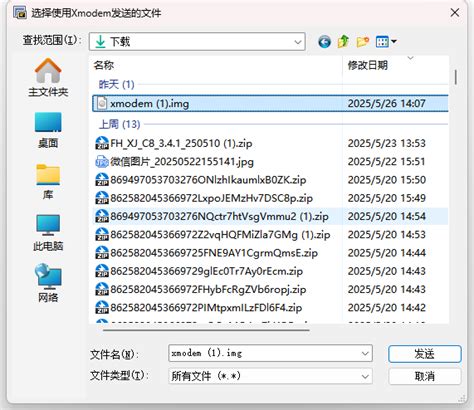Screen dimensions: 474x410
Task: Select FH_XJ_C8_3.4.1_250510 (1).zip file
Action: click(x=270, y=143)
